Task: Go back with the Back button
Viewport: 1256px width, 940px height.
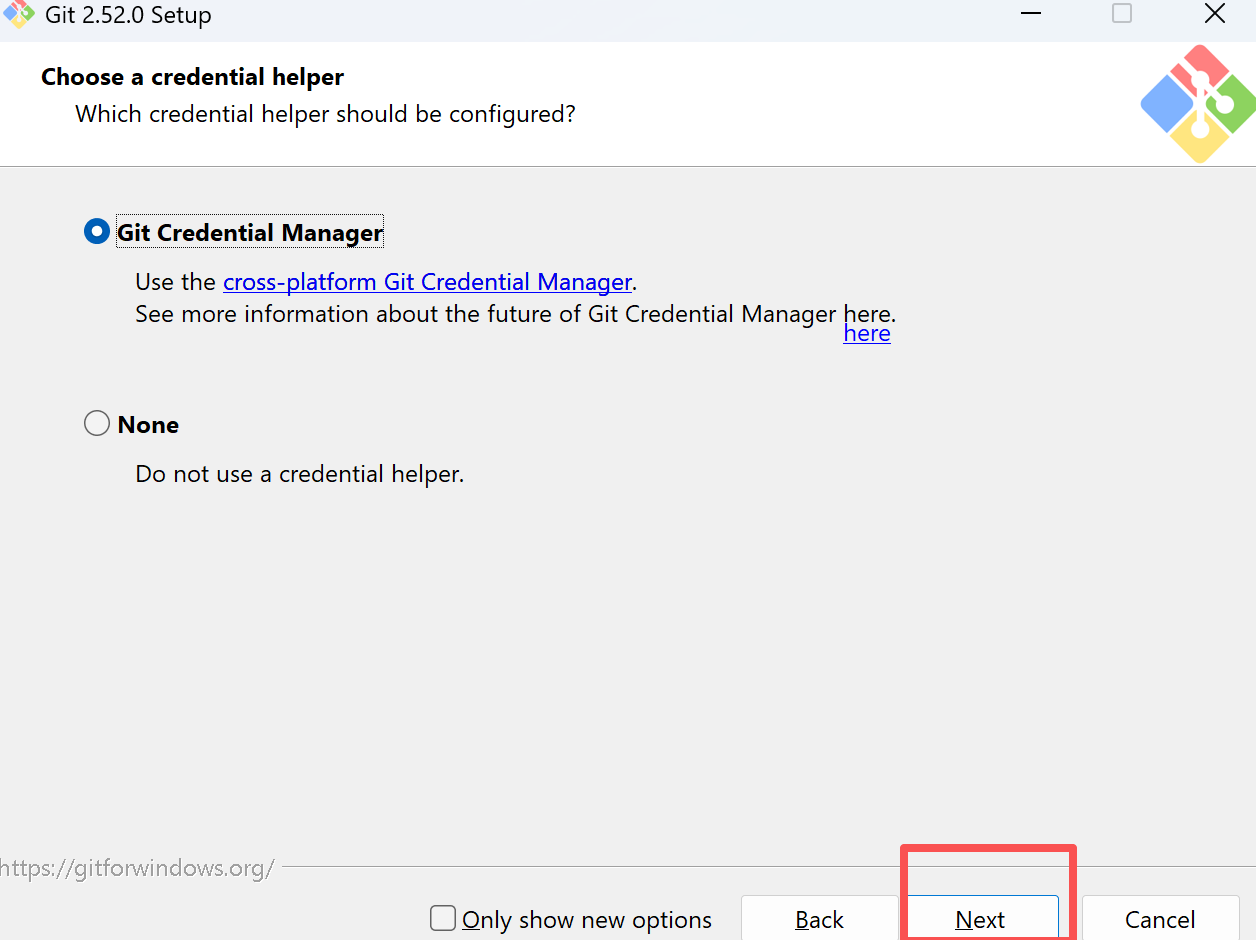Action: [x=819, y=919]
